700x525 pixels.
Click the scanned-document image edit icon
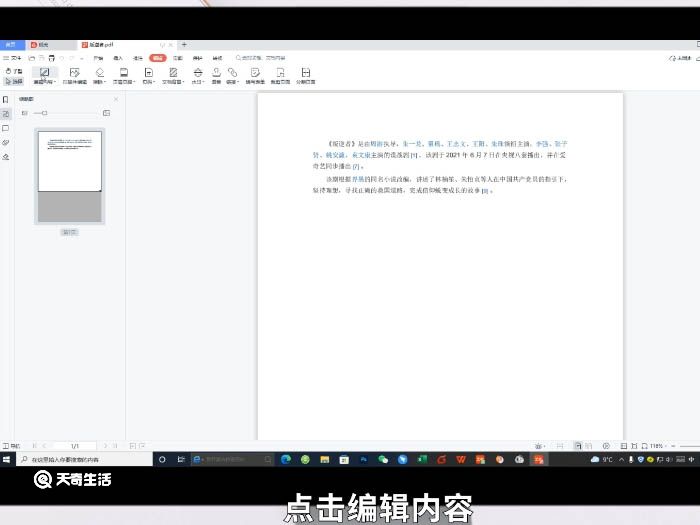pyautogui.click(x=75, y=72)
